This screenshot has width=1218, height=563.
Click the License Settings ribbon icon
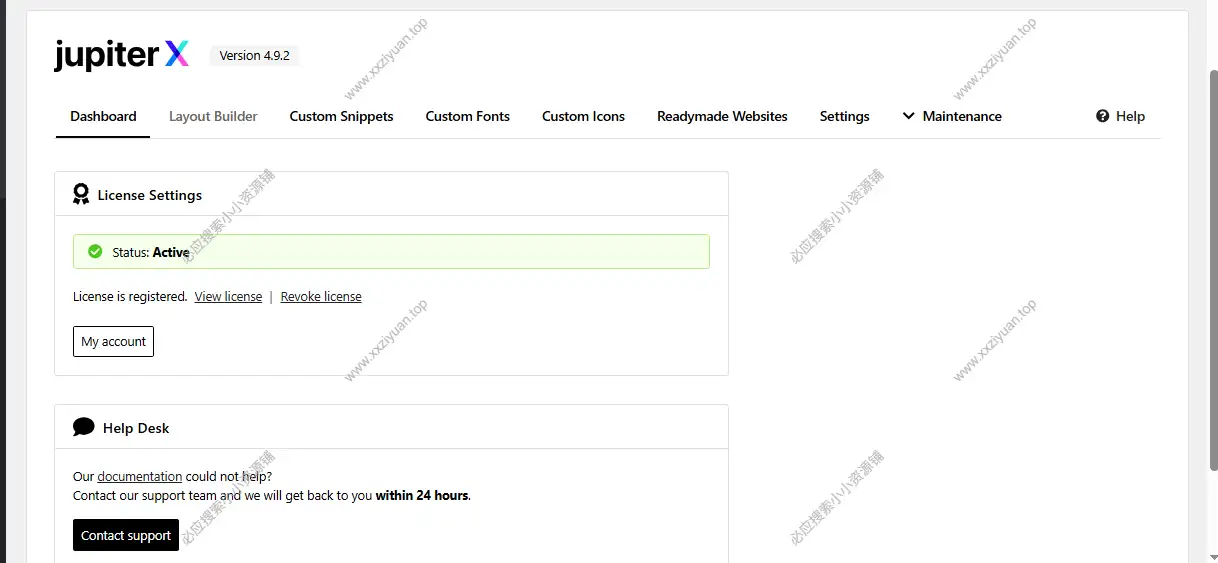pos(81,195)
